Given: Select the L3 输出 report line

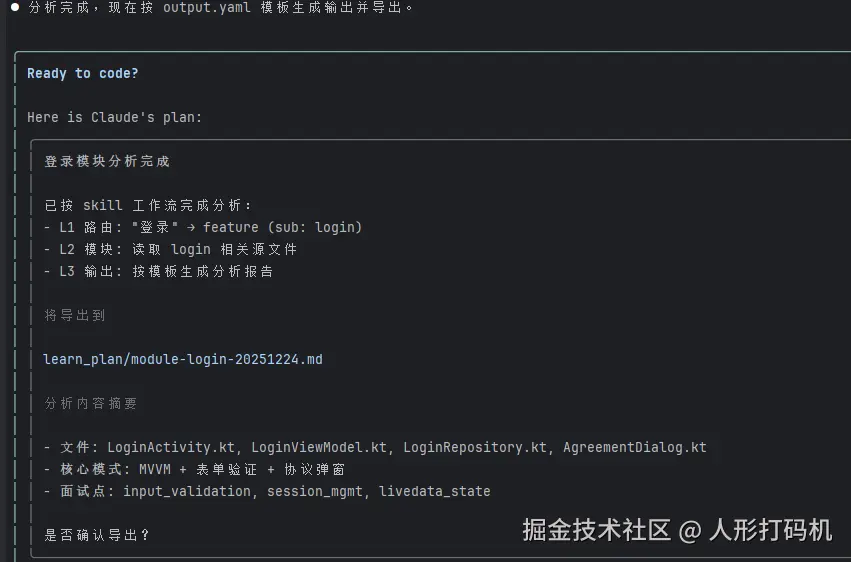Looking at the screenshot, I should click(158, 271).
